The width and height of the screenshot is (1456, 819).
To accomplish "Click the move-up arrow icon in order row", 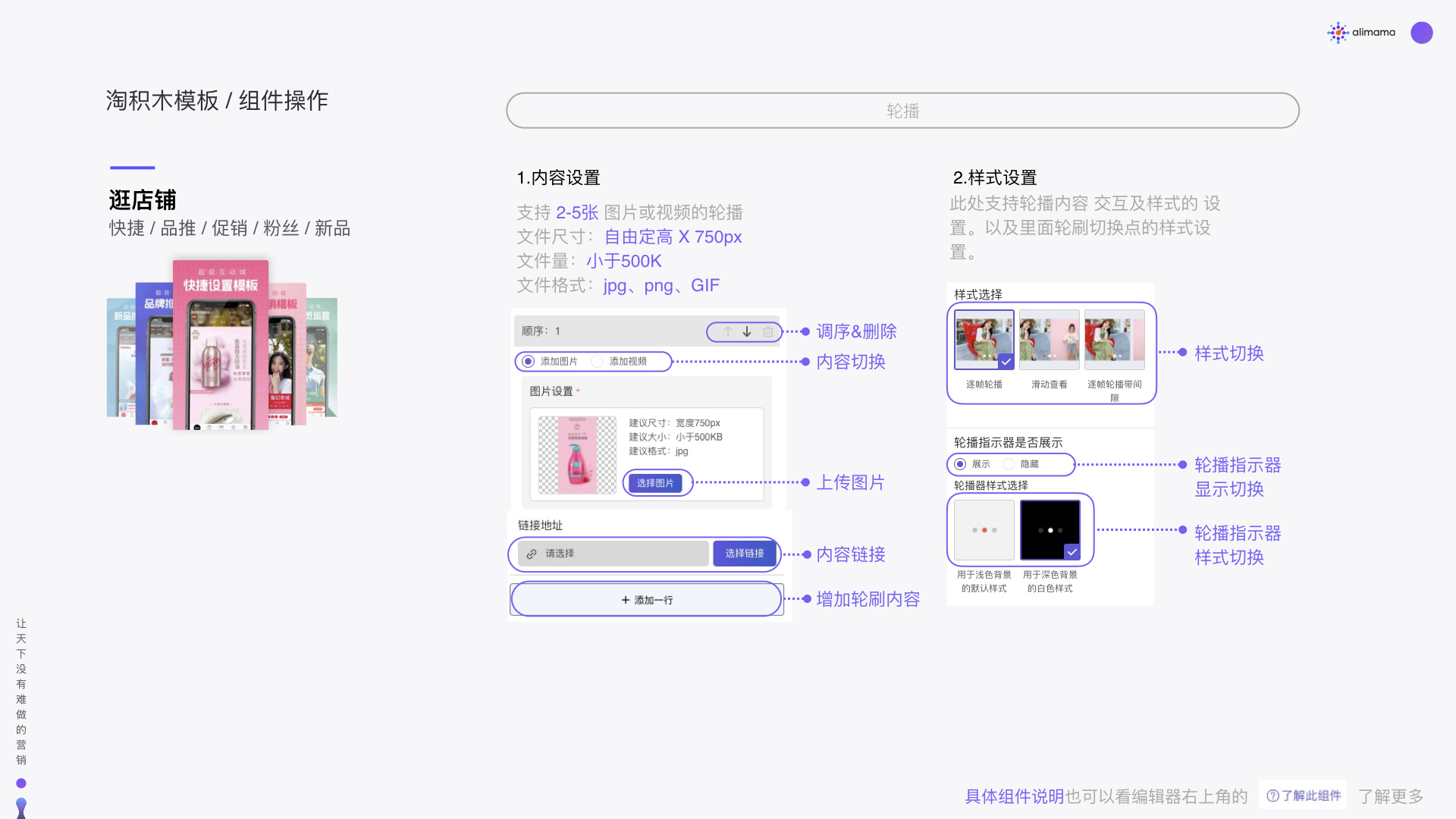I will (727, 331).
